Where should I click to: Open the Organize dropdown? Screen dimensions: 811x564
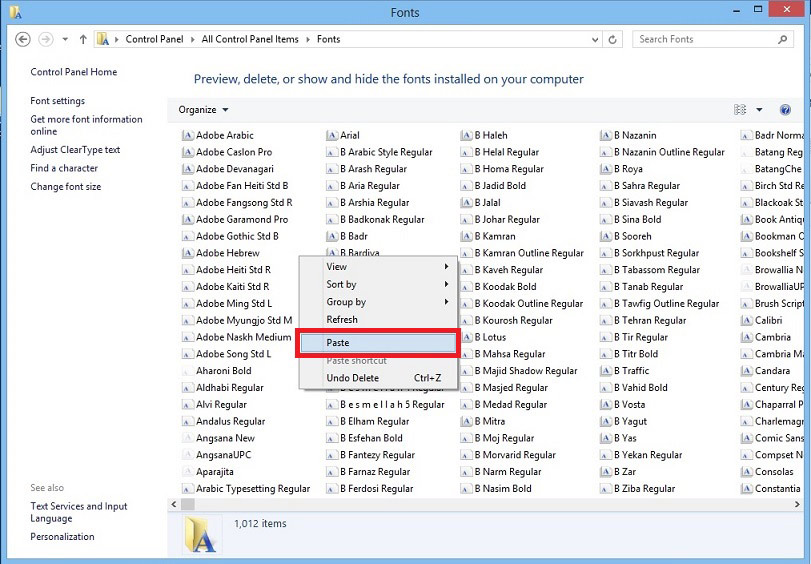coord(203,110)
